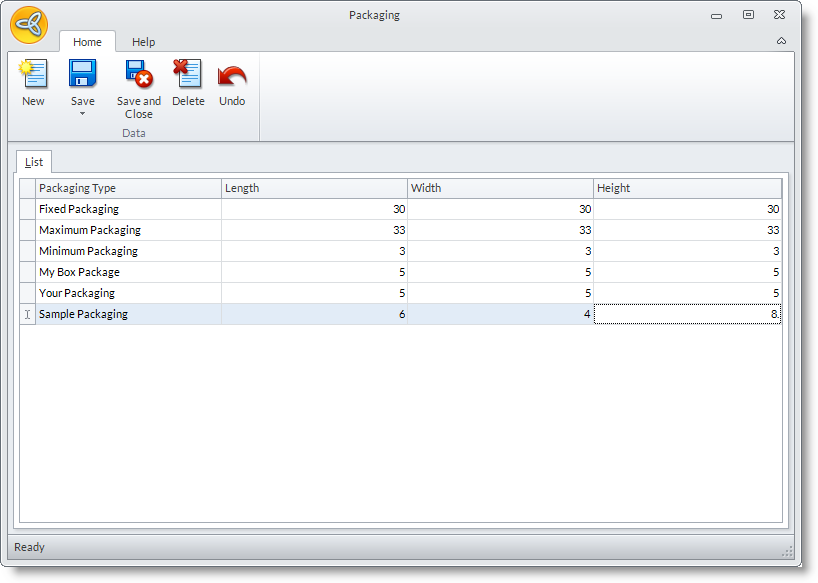This screenshot has width=818, height=583.
Task: Click the Delete icon in ribbon
Action: click(188, 75)
